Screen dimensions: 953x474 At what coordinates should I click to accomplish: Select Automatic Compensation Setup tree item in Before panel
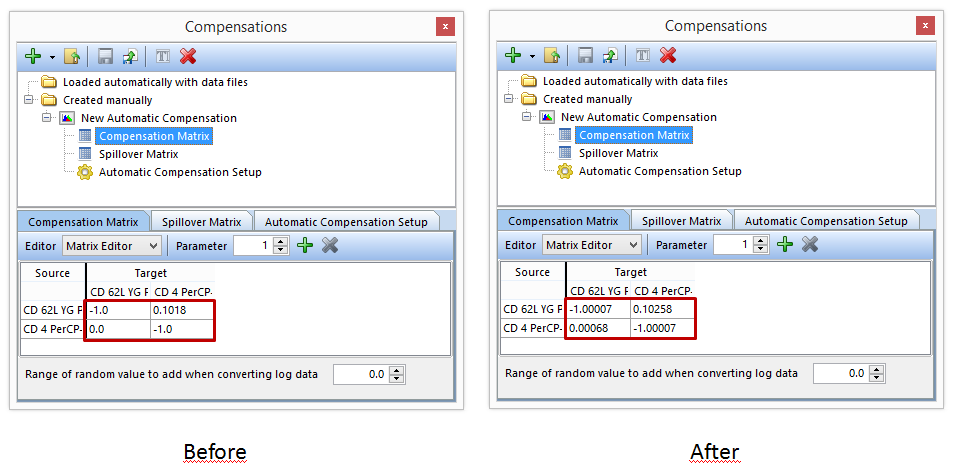click(x=180, y=172)
